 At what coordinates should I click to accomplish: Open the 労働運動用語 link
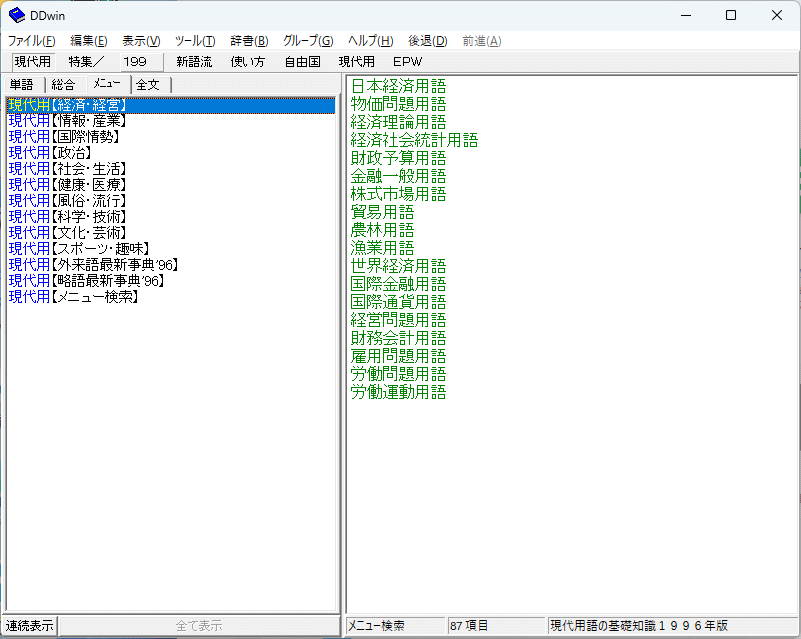click(398, 392)
